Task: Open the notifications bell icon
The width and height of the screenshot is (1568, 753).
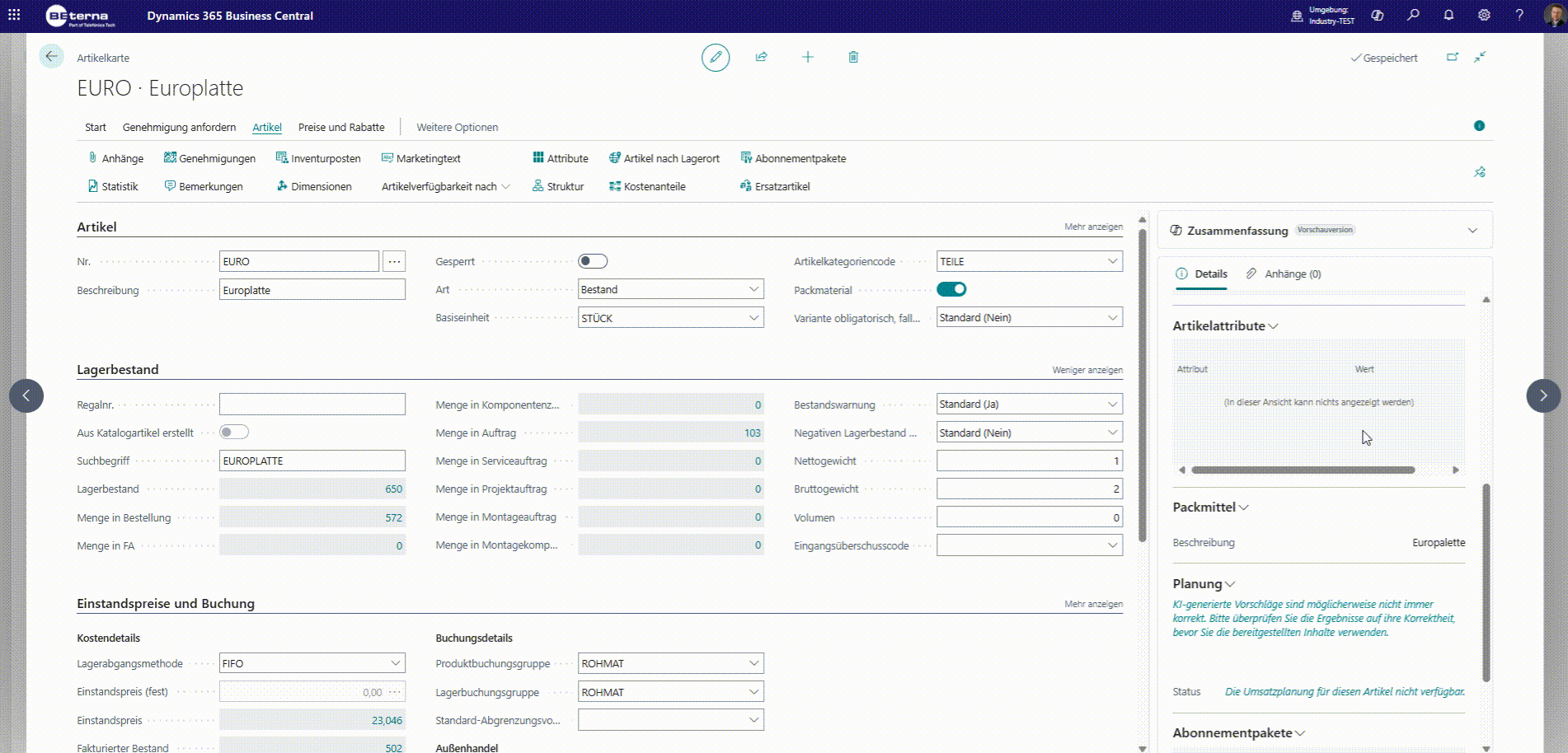Action: [1448, 15]
